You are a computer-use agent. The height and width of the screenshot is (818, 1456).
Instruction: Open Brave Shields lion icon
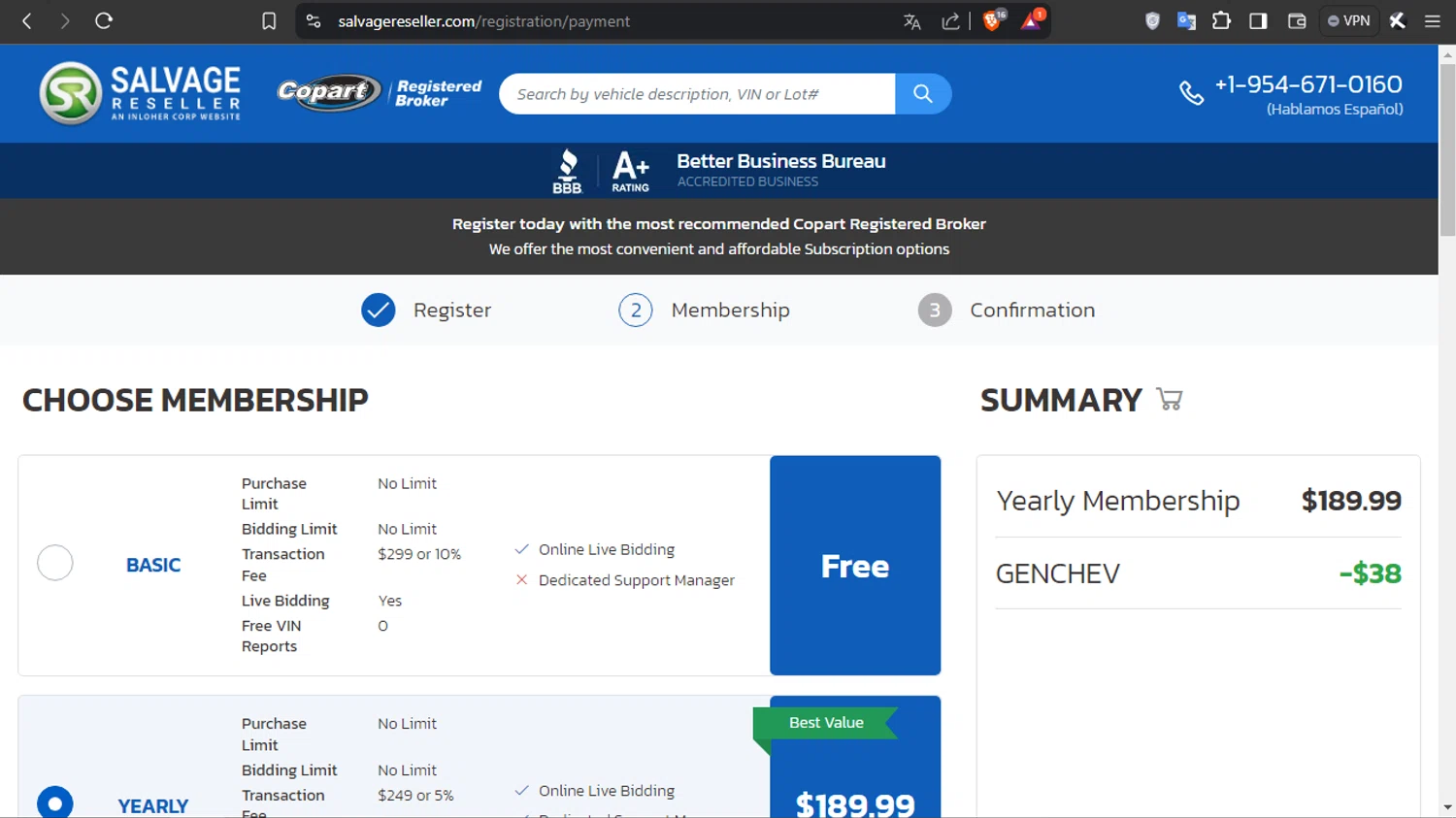(993, 20)
